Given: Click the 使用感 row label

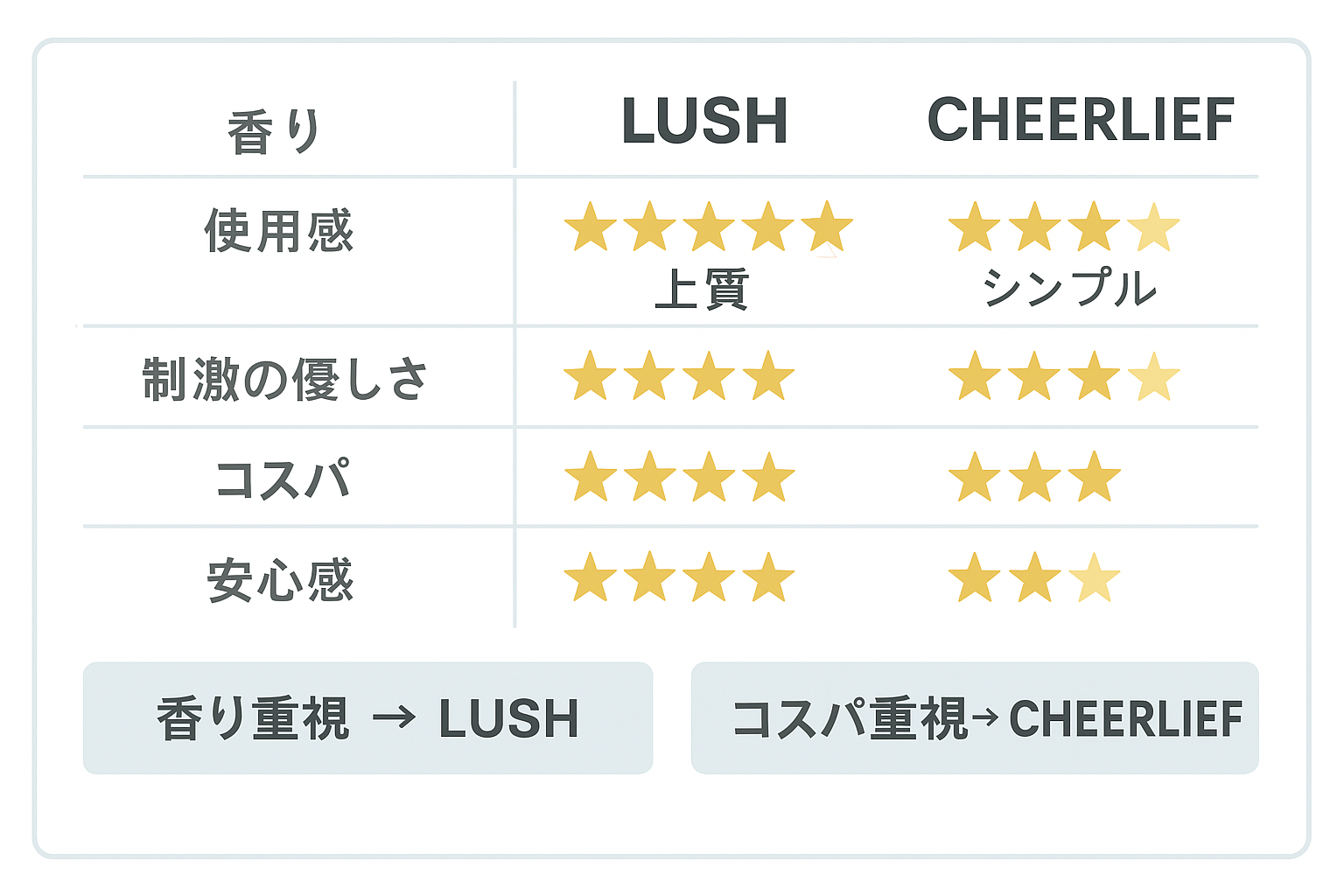Looking at the screenshot, I should pyautogui.click(x=278, y=231).
